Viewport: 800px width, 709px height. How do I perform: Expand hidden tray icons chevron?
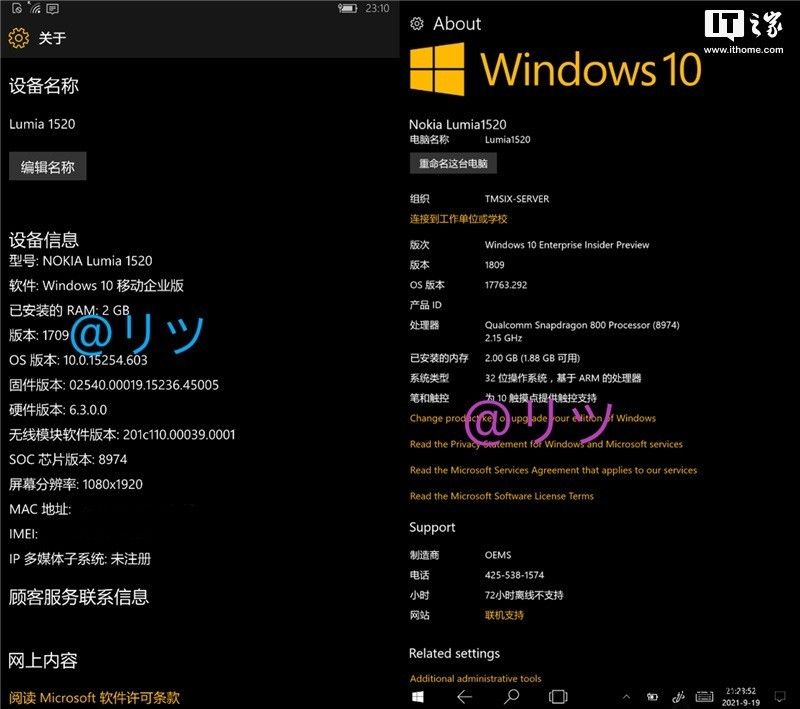coord(627,697)
